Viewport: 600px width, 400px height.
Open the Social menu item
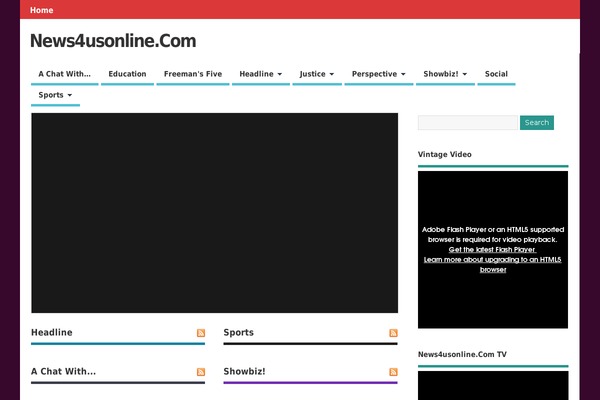(x=496, y=74)
